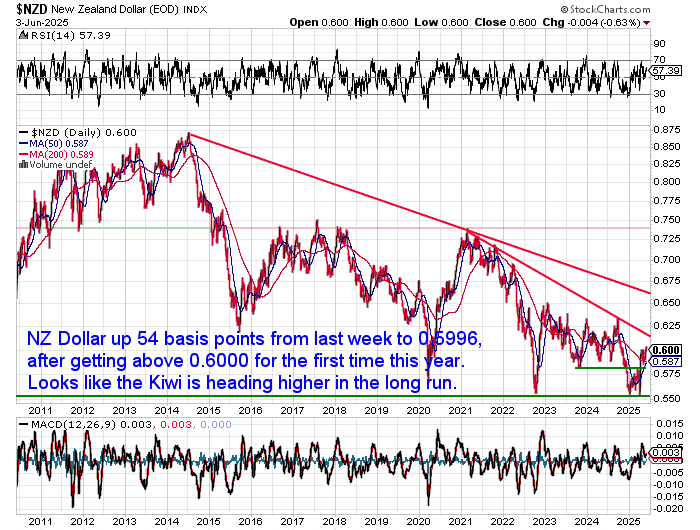The width and height of the screenshot is (700, 530).
Task: Click the RSI axis label '10'
Action: (x=659, y=109)
